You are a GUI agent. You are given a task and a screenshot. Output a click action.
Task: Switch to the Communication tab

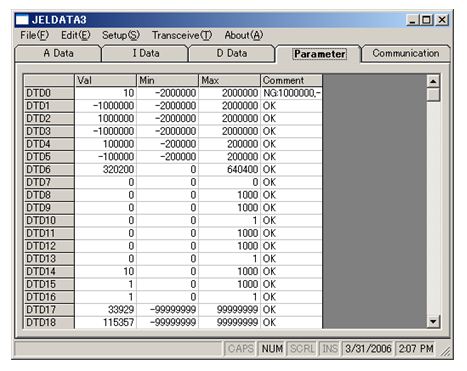click(x=406, y=53)
